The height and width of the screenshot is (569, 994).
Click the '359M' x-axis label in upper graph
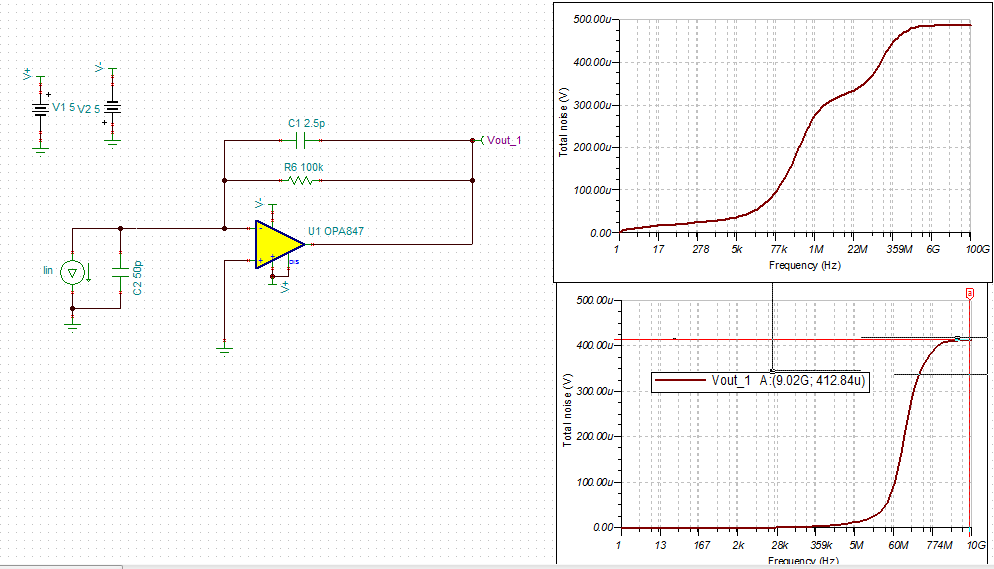coord(899,249)
